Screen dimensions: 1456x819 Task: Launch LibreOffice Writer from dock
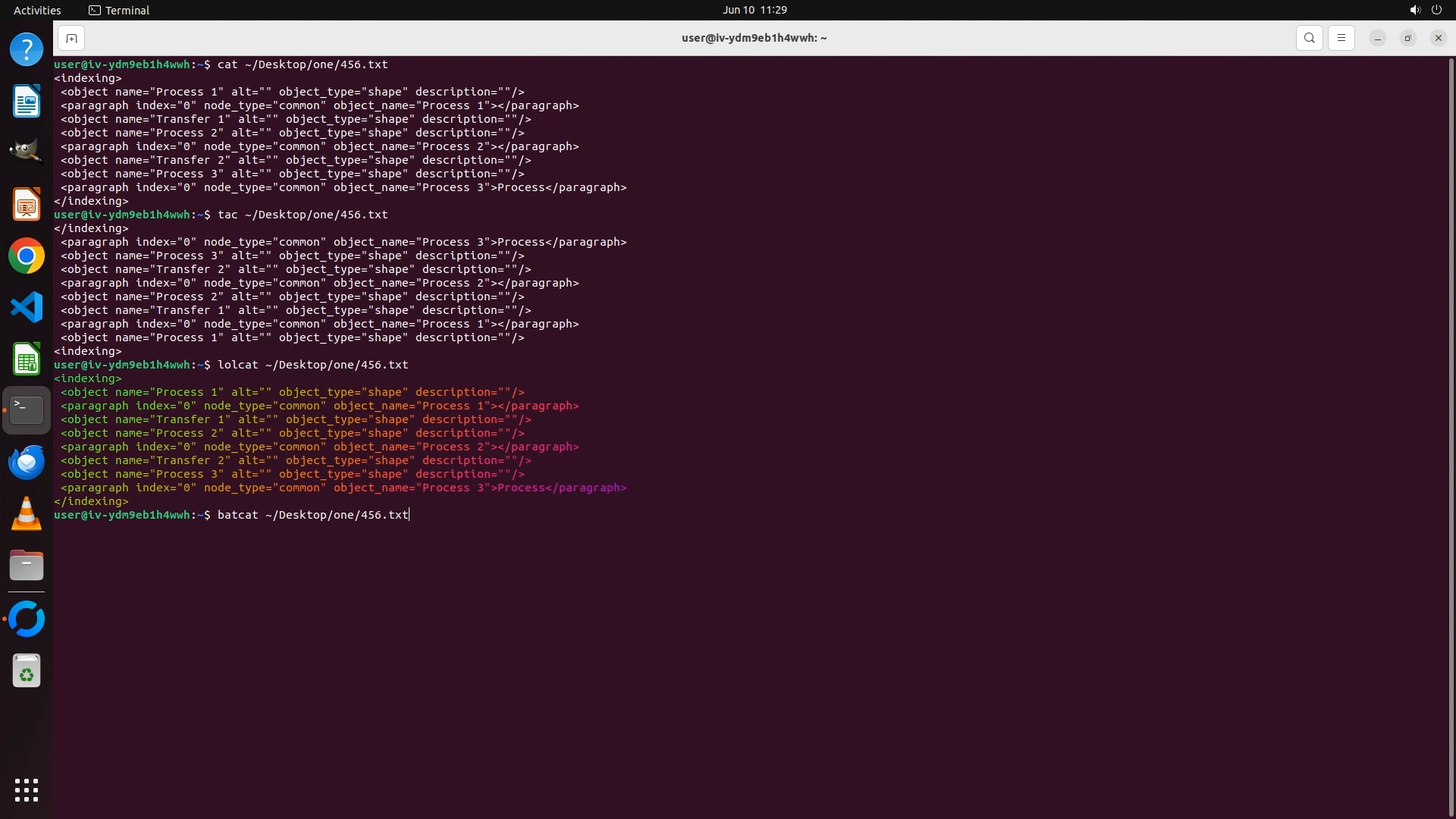coord(27,102)
